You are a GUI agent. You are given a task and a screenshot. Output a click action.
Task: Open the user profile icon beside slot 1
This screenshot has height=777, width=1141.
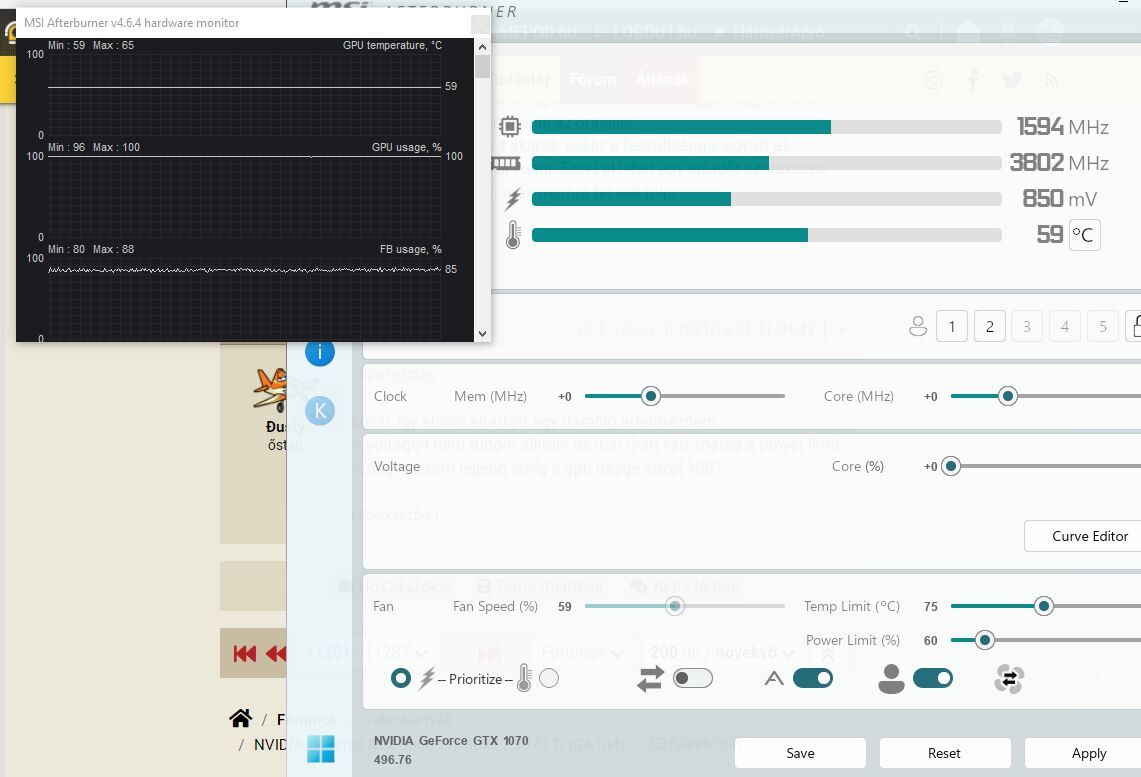pos(918,326)
